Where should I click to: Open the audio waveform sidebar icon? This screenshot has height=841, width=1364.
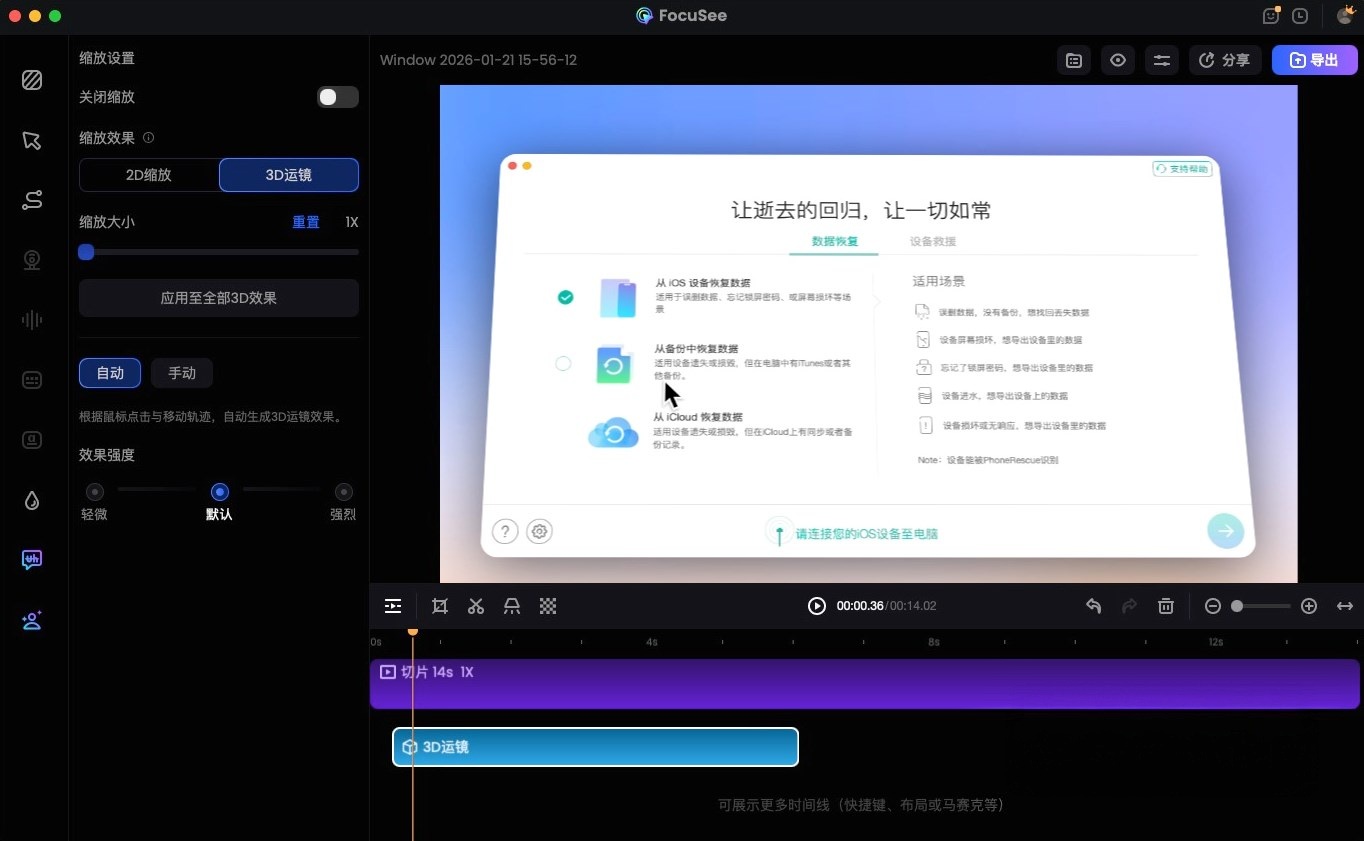click(32, 320)
